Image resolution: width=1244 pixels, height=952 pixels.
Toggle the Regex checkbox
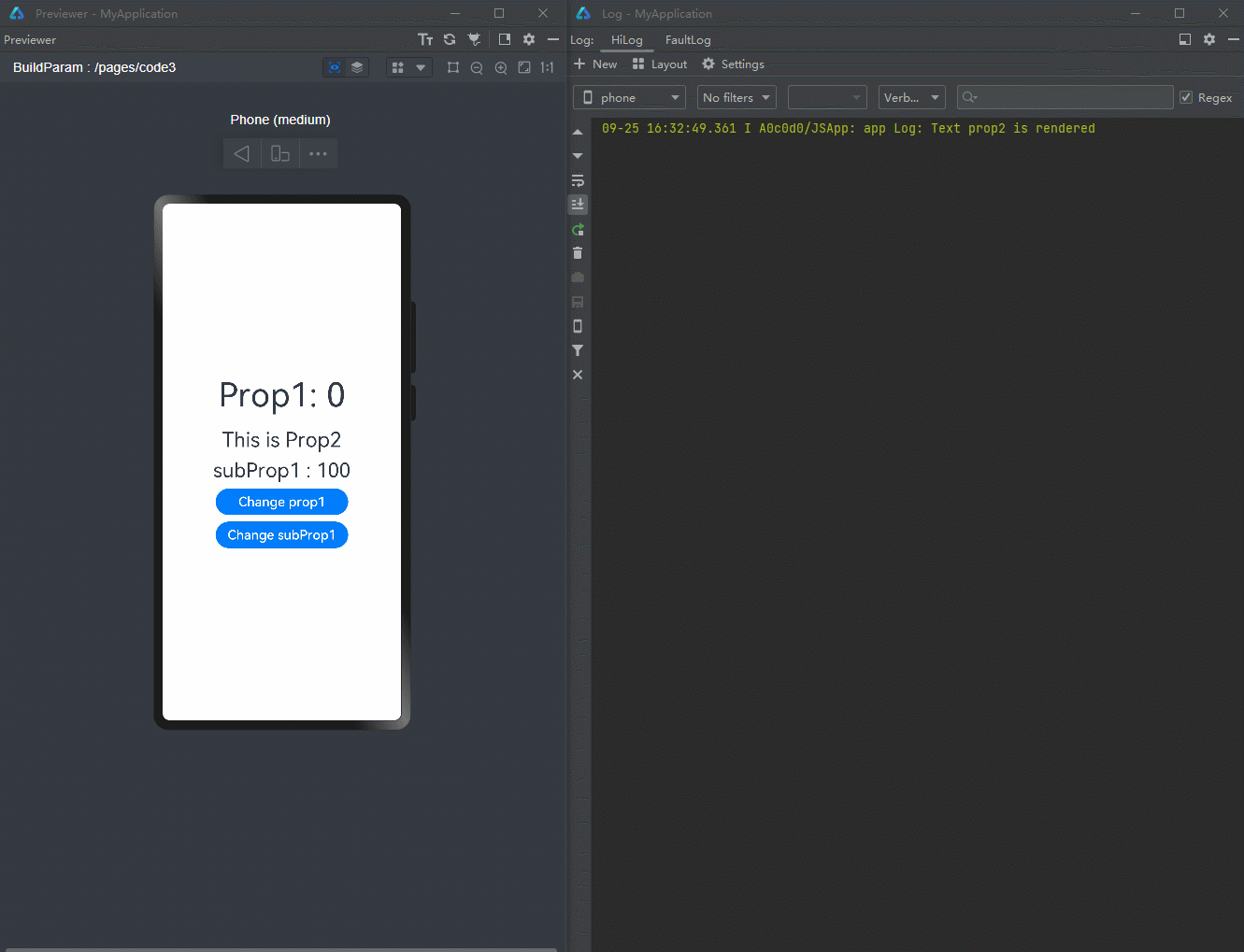click(x=1186, y=97)
